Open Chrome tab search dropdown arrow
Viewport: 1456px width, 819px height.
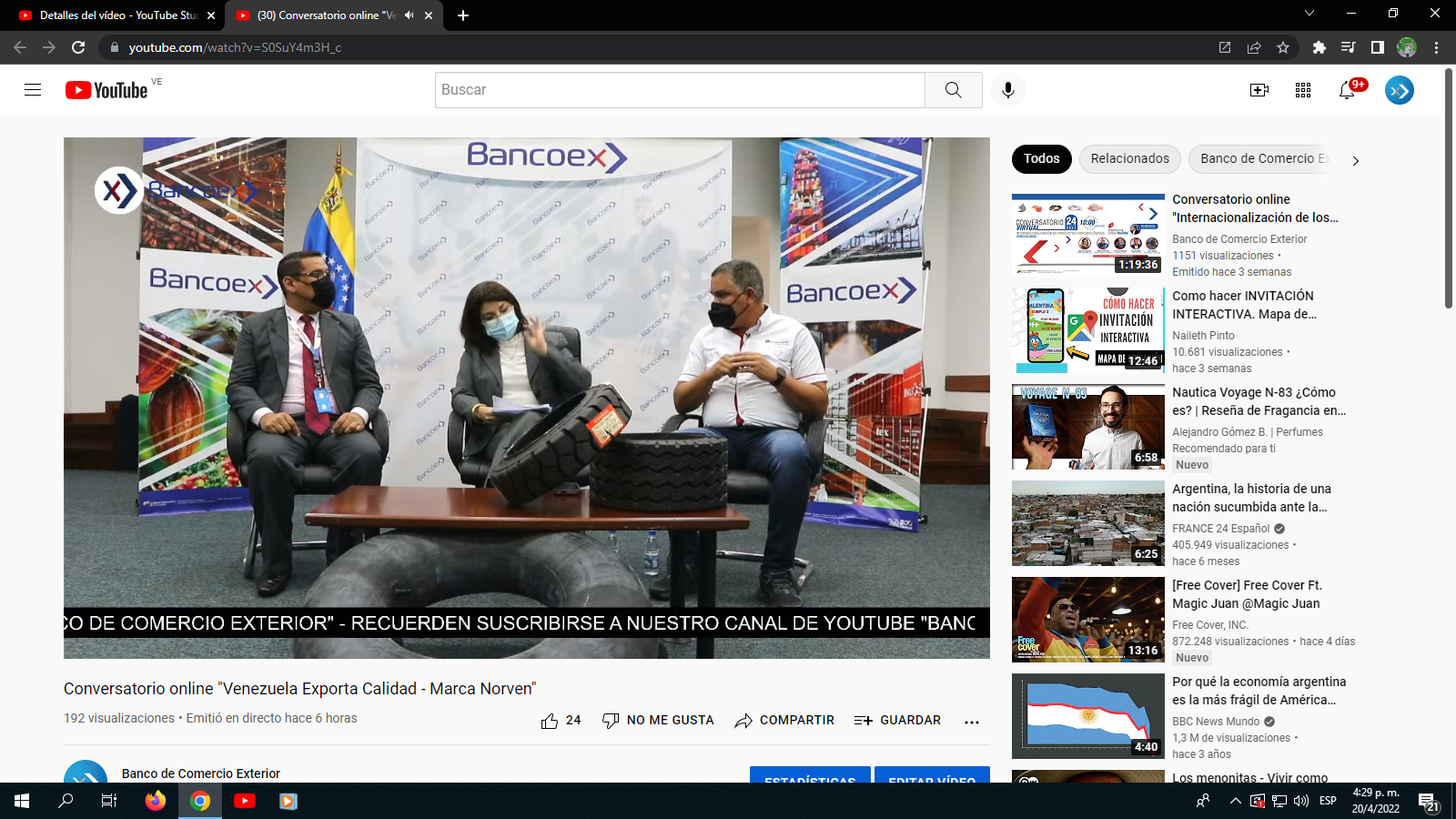coord(1309,14)
